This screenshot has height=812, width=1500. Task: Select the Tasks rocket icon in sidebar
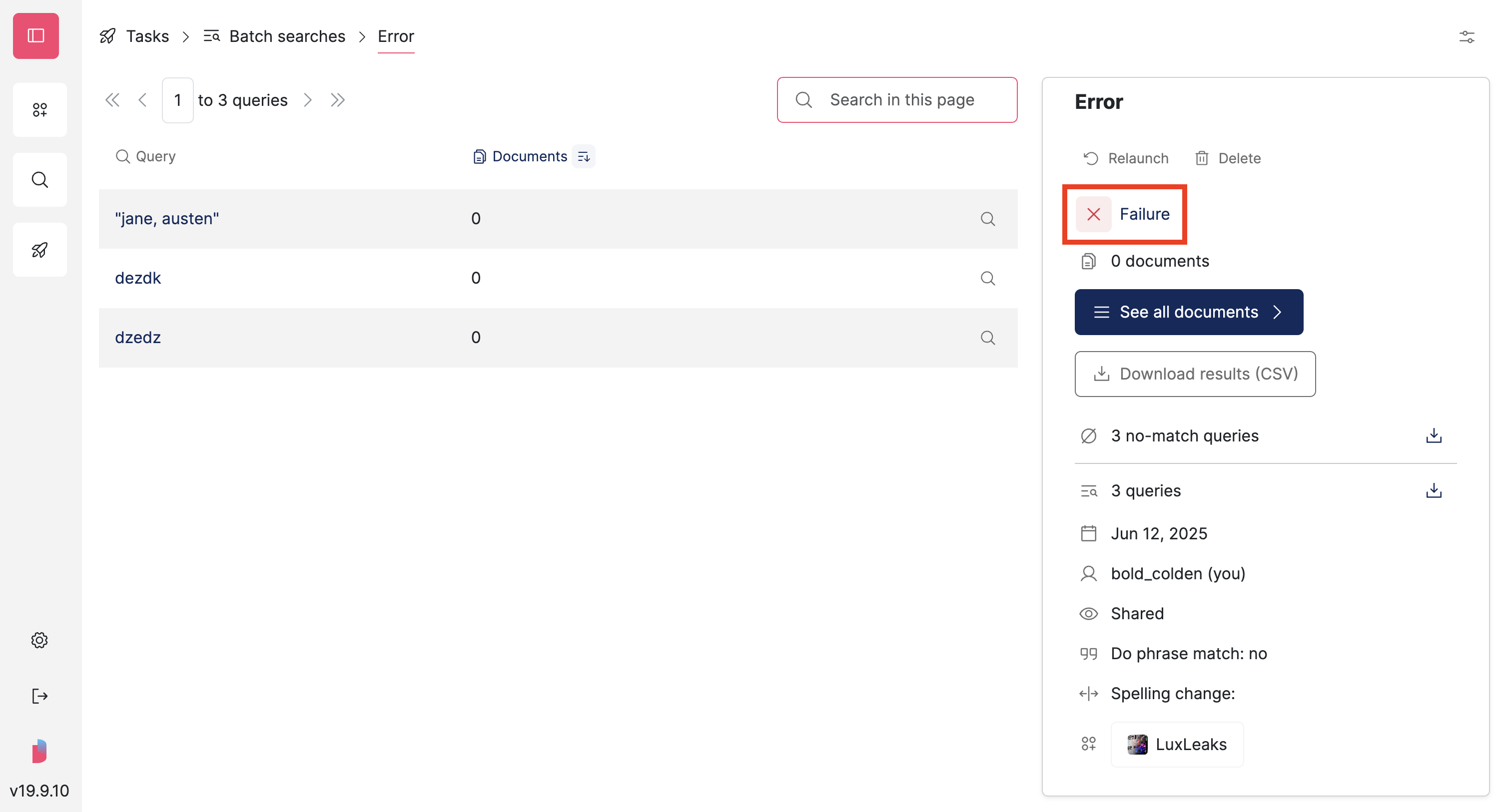(39, 249)
